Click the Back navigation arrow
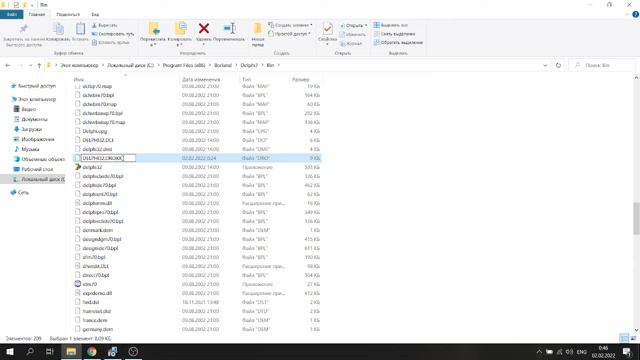The image size is (640, 360). click(x=8, y=65)
